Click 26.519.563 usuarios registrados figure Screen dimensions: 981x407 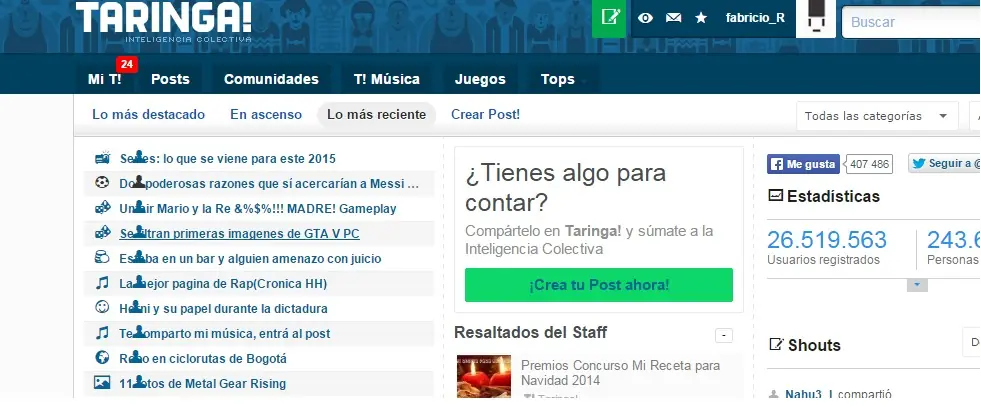pyautogui.click(x=827, y=240)
